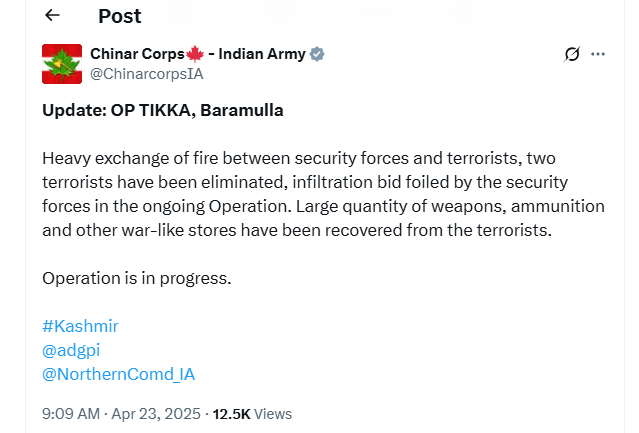Go back using the left arrow icon

coord(52,15)
